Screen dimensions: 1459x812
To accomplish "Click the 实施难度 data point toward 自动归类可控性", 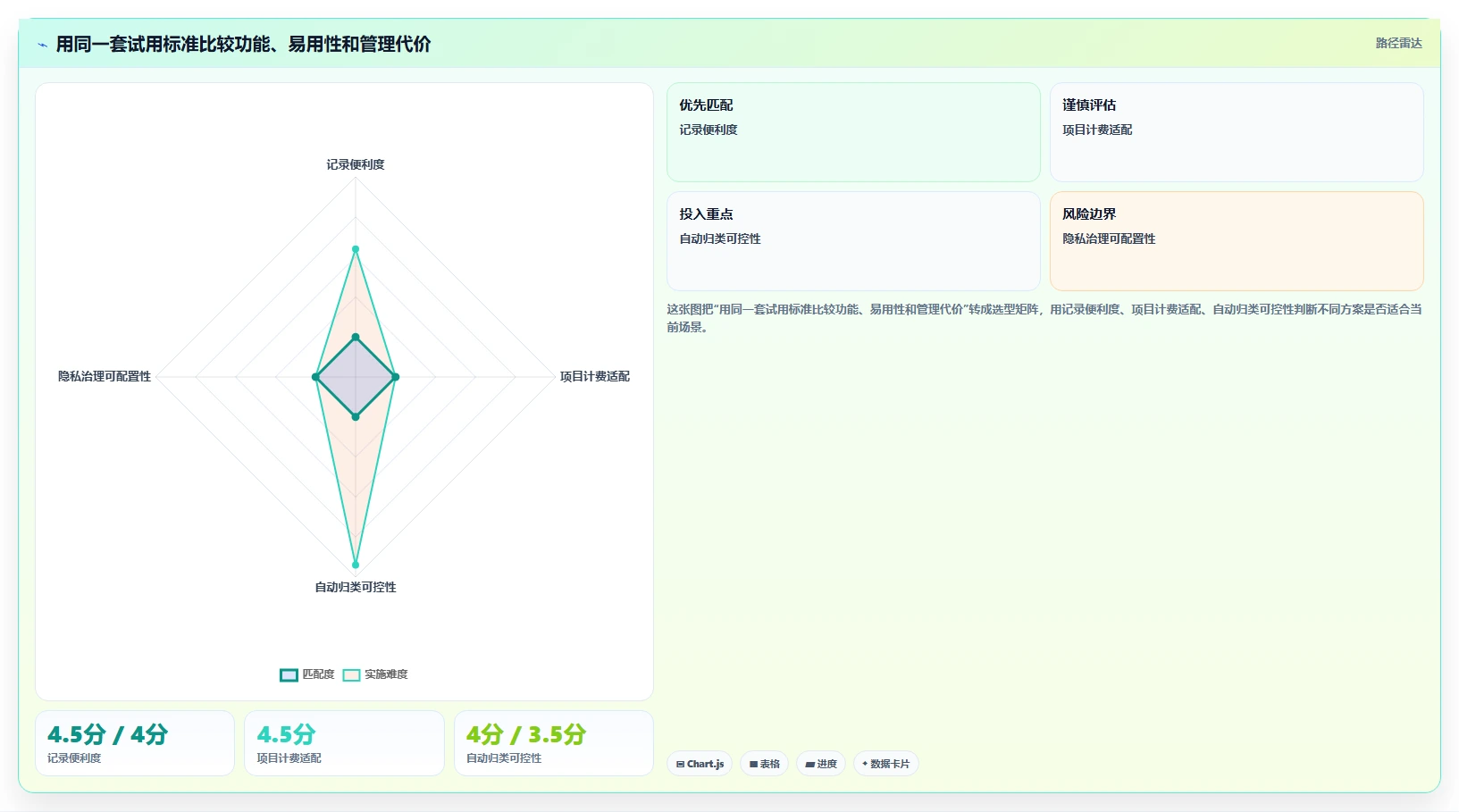I will click(x=356, y=565).
